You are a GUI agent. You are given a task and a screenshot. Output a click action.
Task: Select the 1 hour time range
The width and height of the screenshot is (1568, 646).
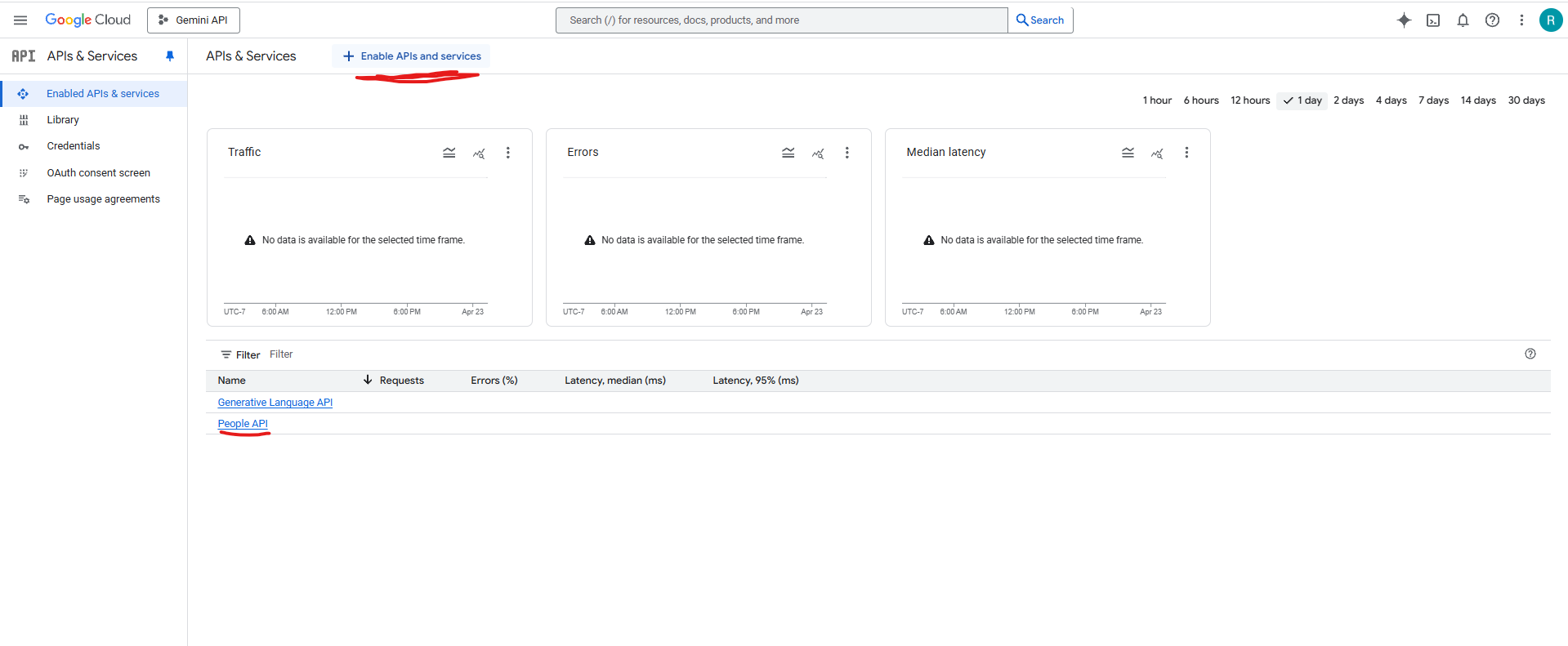tap(1157, 100)
